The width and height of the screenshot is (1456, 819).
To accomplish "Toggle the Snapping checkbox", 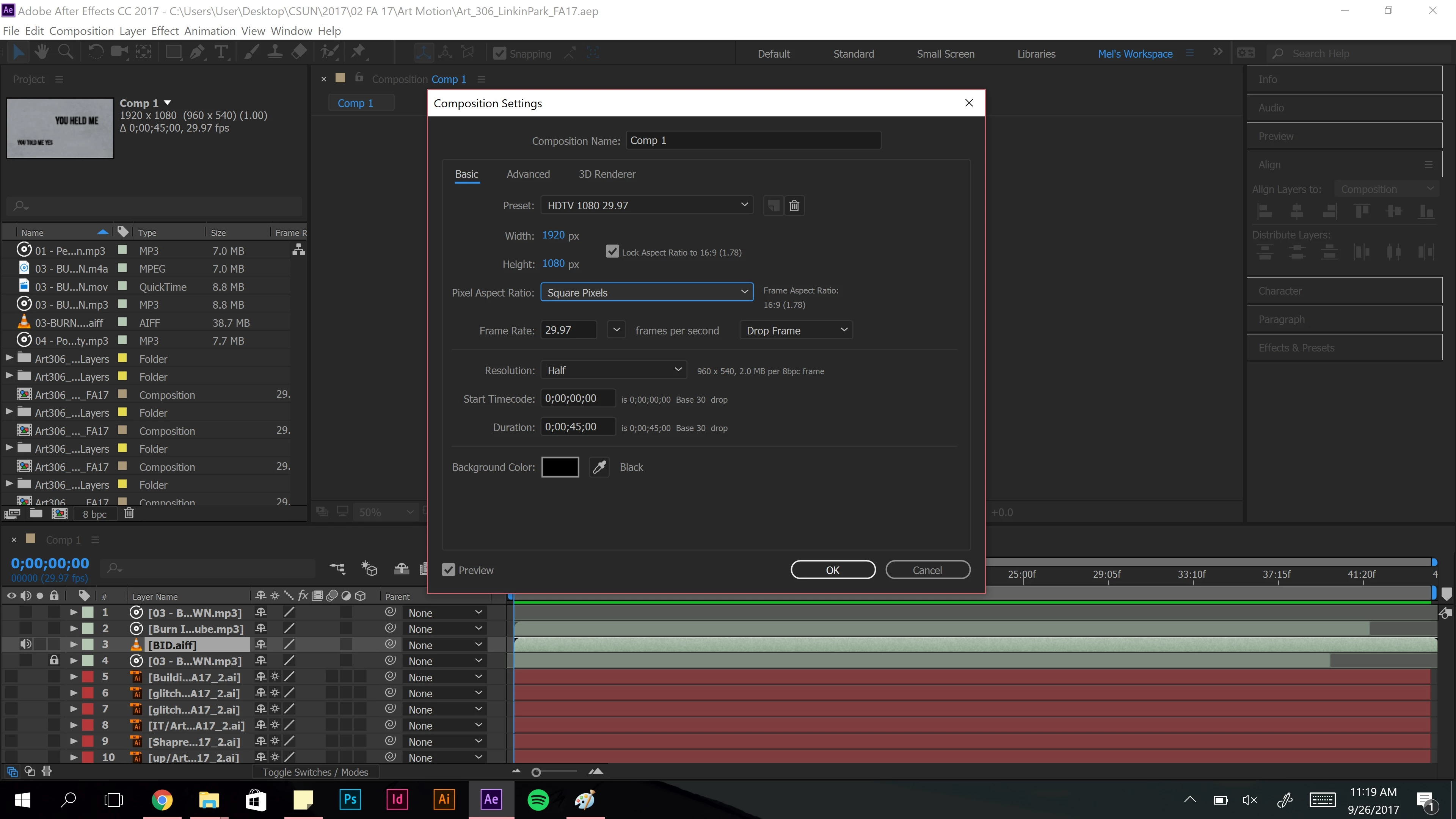I will 500,53.
